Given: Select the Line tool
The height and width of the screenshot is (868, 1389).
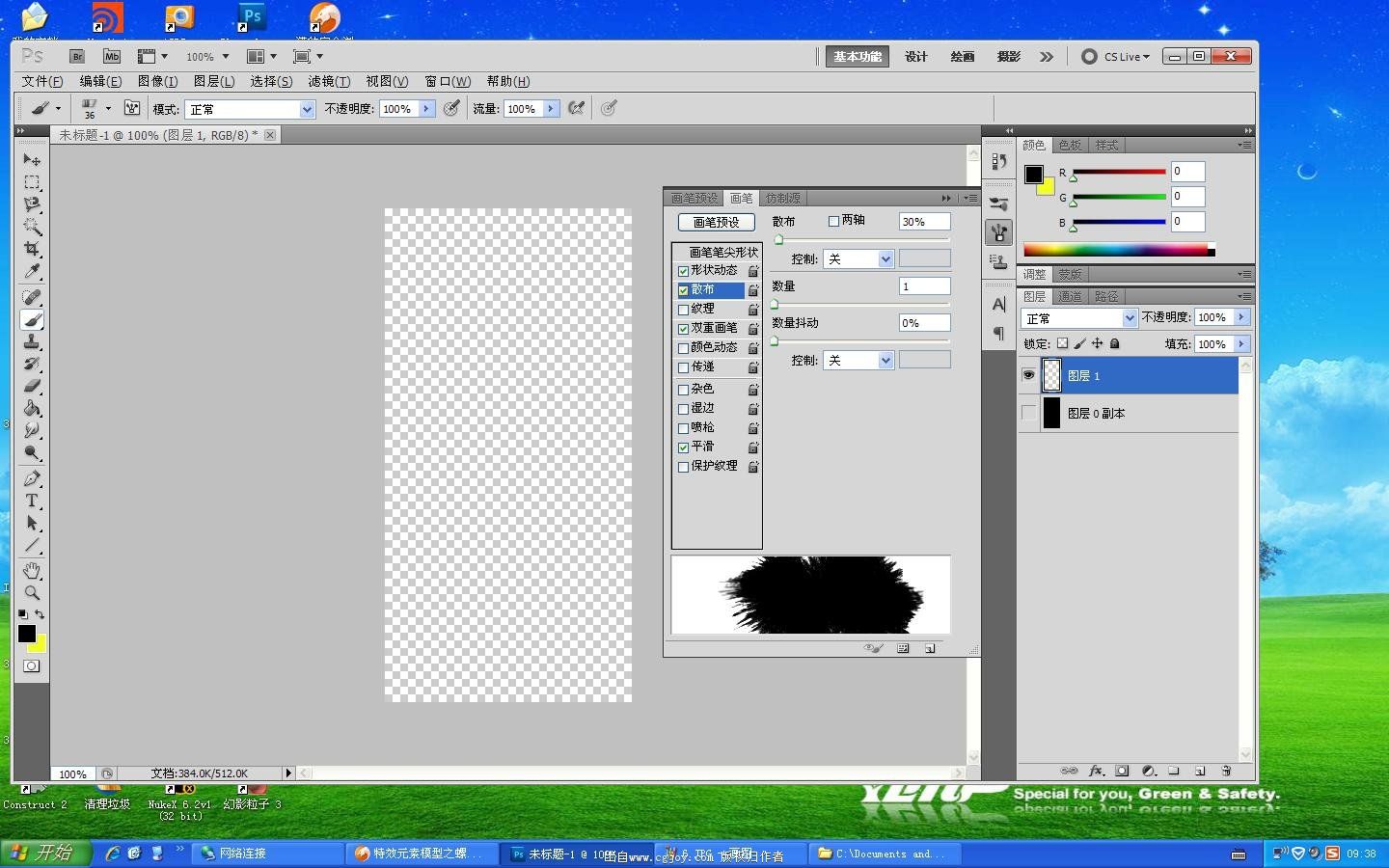Looking at the screenshot, I should tap(32, 545).
